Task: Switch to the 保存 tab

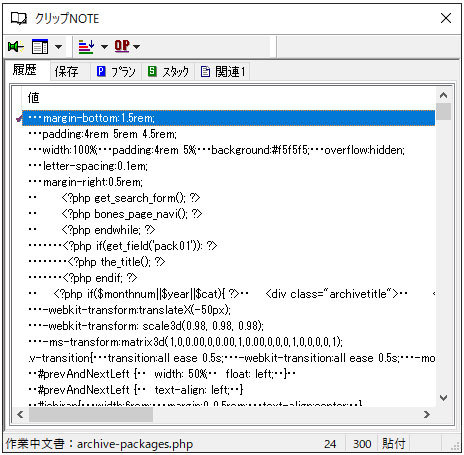Action: coord(66,71)
